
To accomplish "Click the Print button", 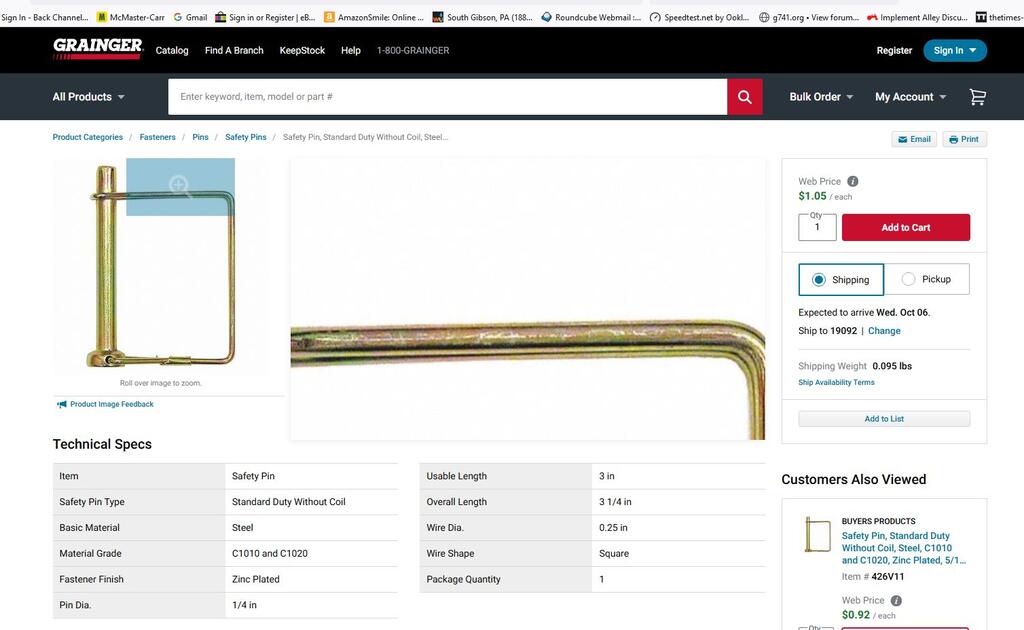I will coord(964,139).
